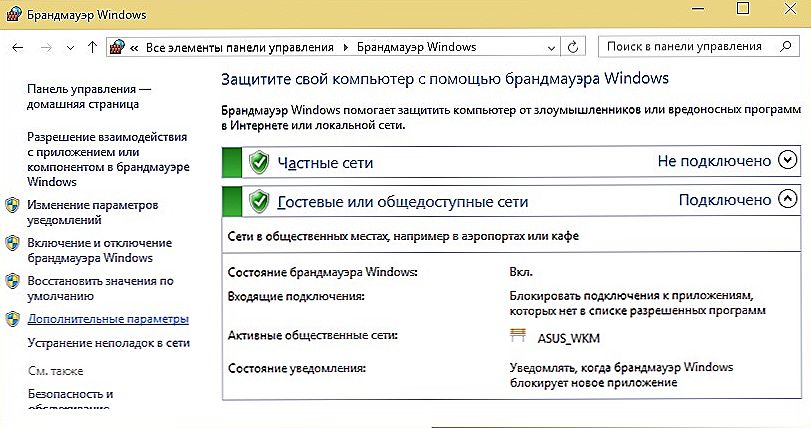Image resolution: width=811 pixels, height=428 pixels.
Task: Click 'Входящие подключения:' label
Action: (296, 297)
